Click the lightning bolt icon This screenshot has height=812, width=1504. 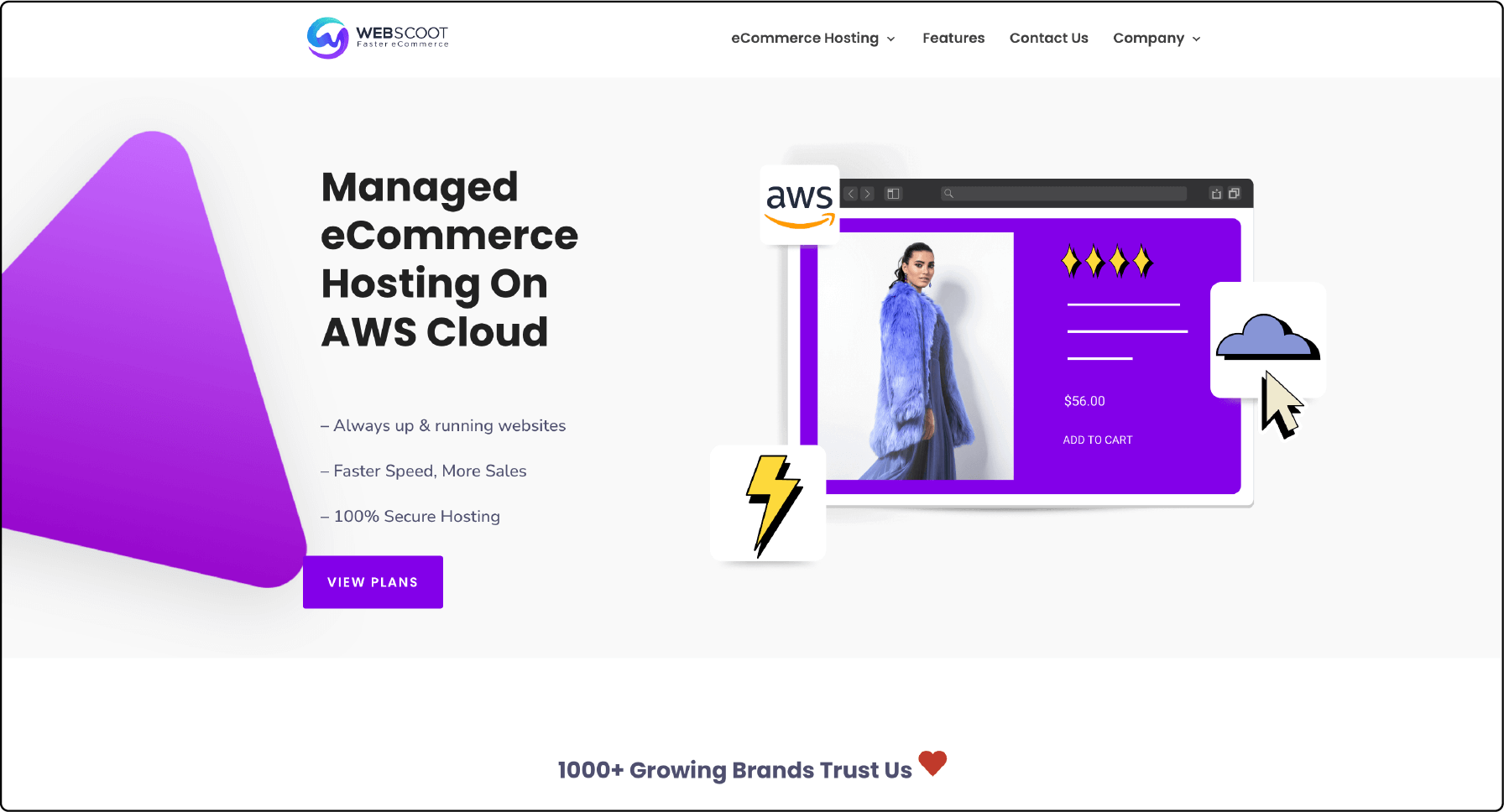(x=774, y=506)
